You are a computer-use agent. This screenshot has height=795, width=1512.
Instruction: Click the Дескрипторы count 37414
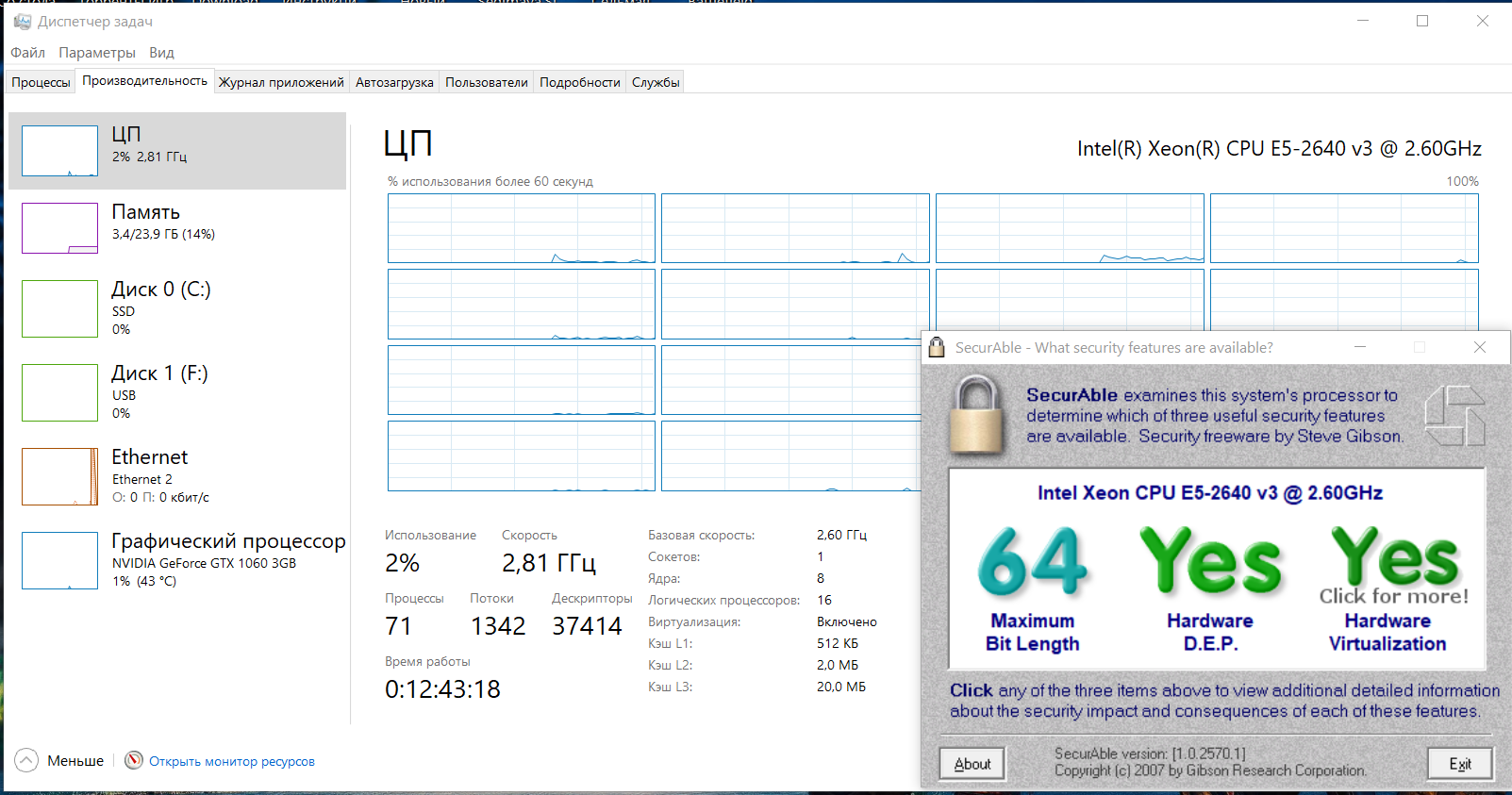(587, 626)
